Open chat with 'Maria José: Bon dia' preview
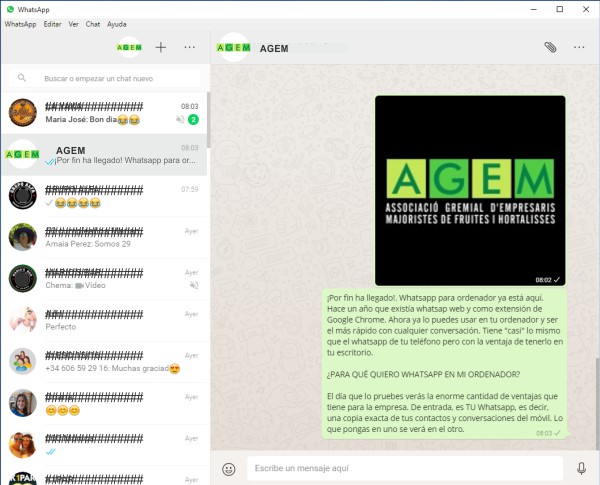 tap(104, 113)
